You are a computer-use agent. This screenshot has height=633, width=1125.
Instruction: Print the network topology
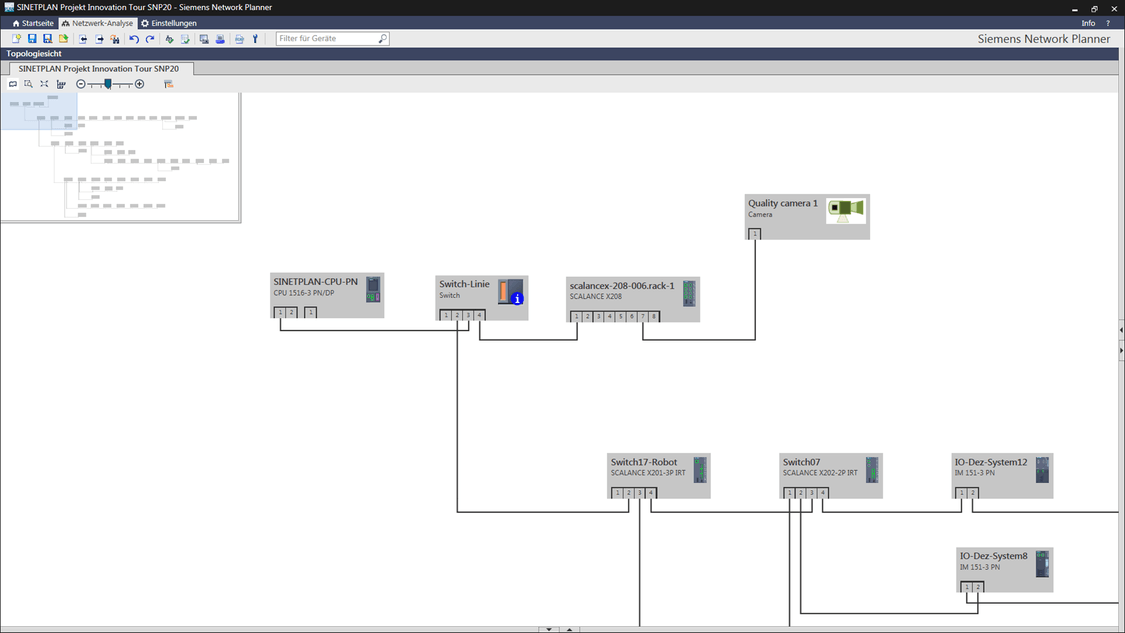point(220,38)
